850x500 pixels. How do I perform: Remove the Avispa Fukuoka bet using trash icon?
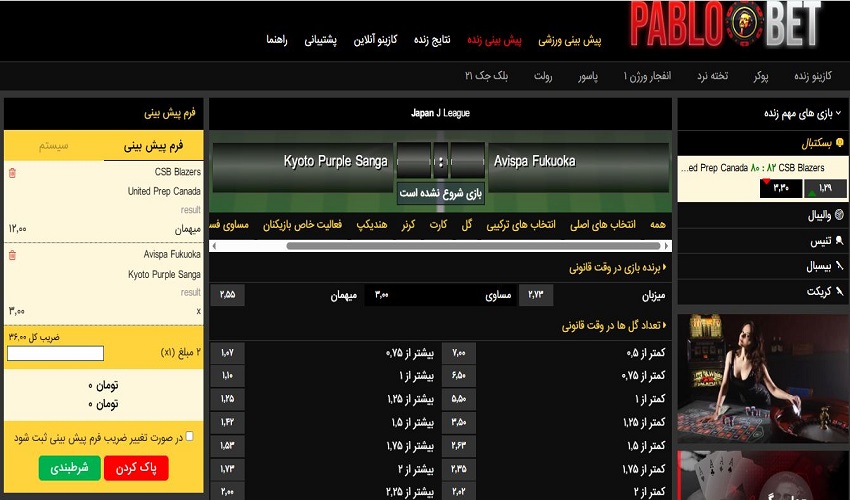pos(12,255)
